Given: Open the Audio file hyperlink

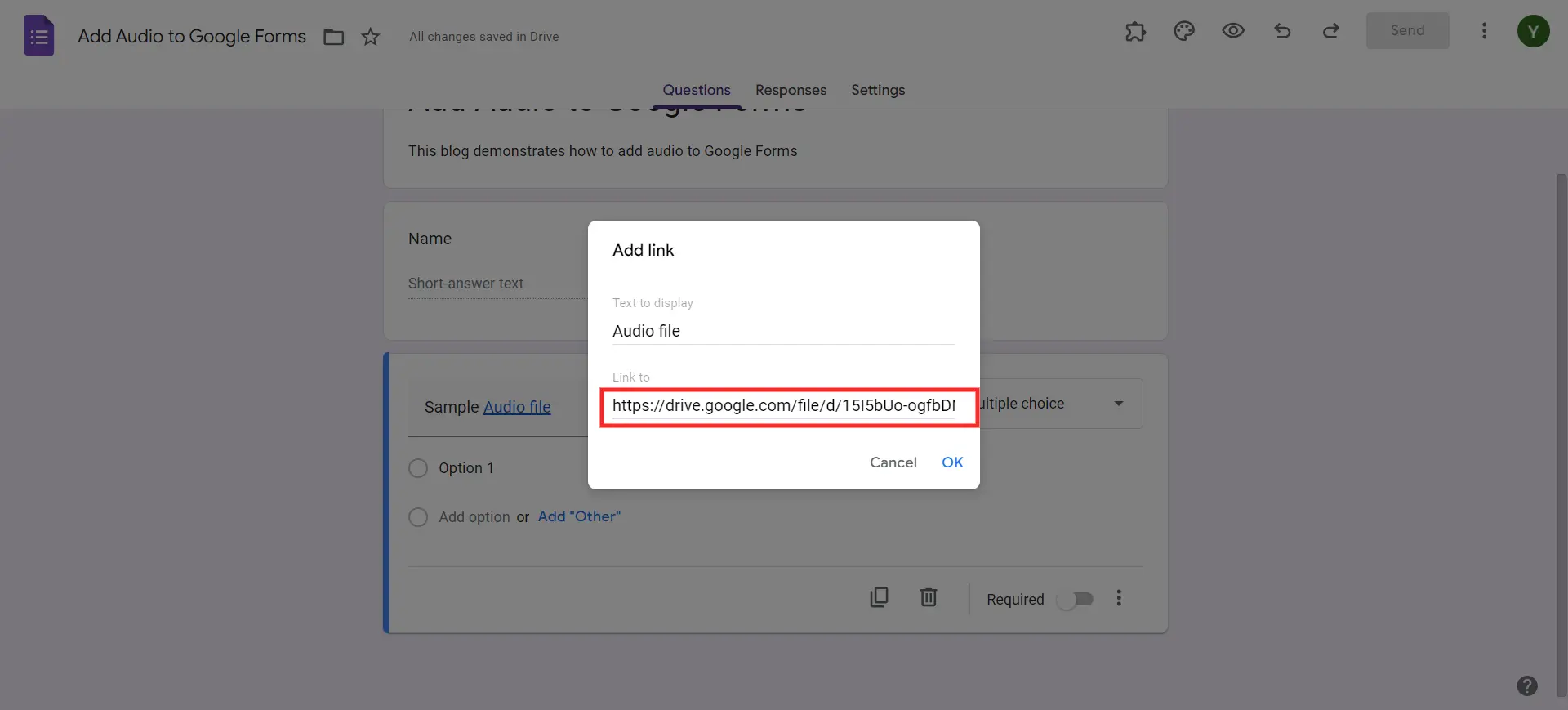Looking at the screenshot, I should pos(517,407).
